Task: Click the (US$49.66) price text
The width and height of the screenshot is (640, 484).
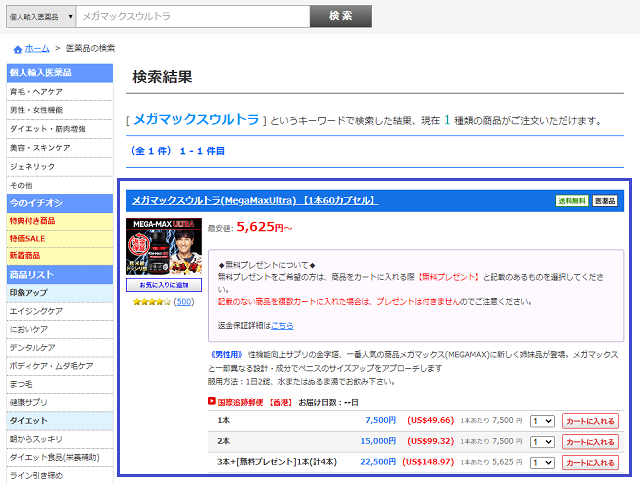Action: coord(430,420)
